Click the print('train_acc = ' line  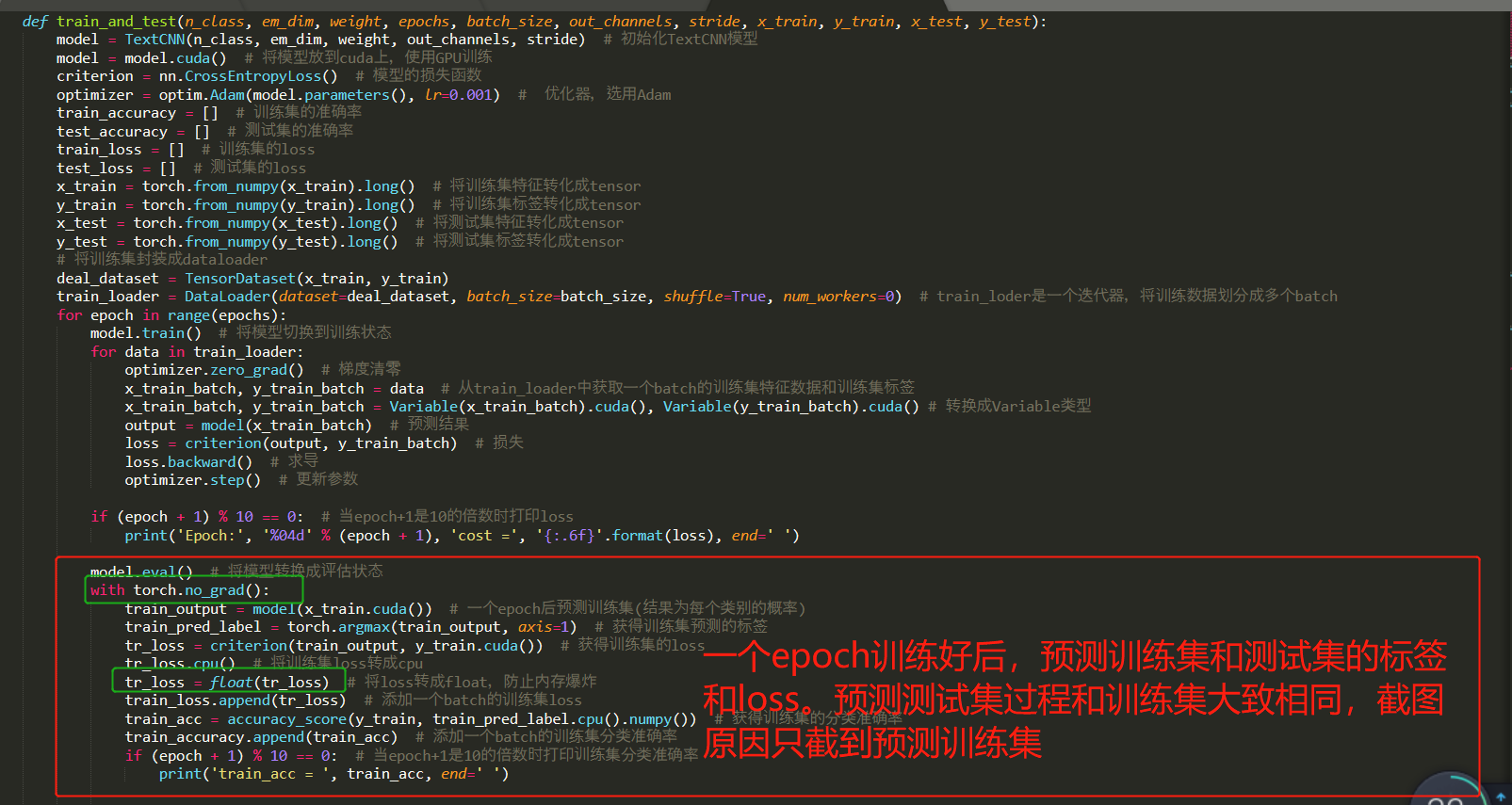333,774
